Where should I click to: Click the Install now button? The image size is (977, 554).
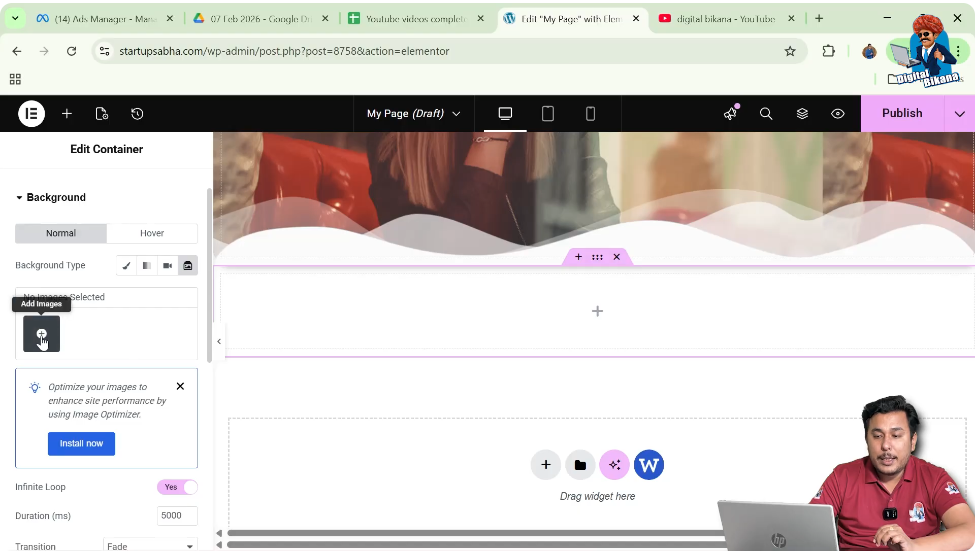point(82,444)
